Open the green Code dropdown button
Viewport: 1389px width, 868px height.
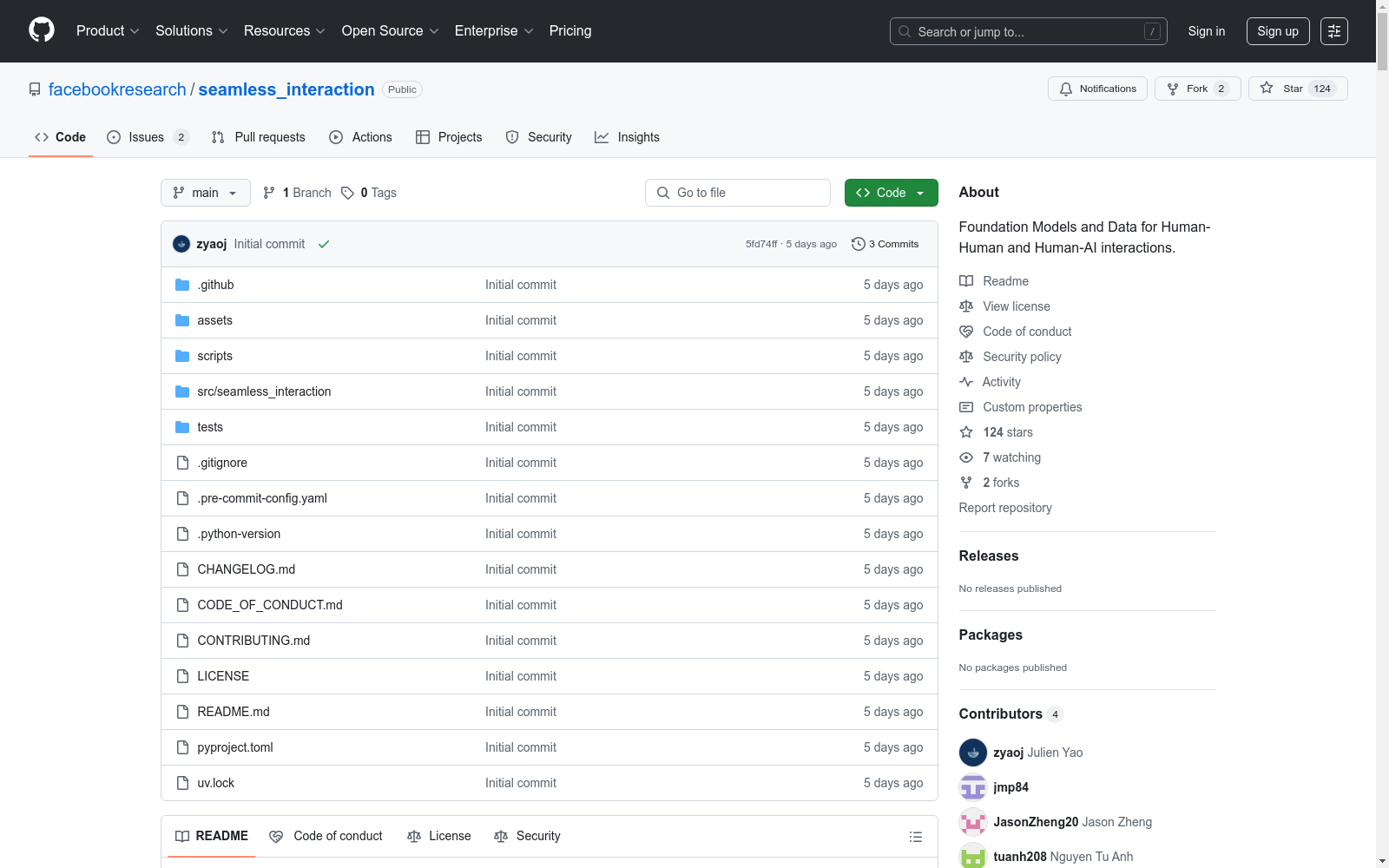pyautogui.click(x=891, y=193)
